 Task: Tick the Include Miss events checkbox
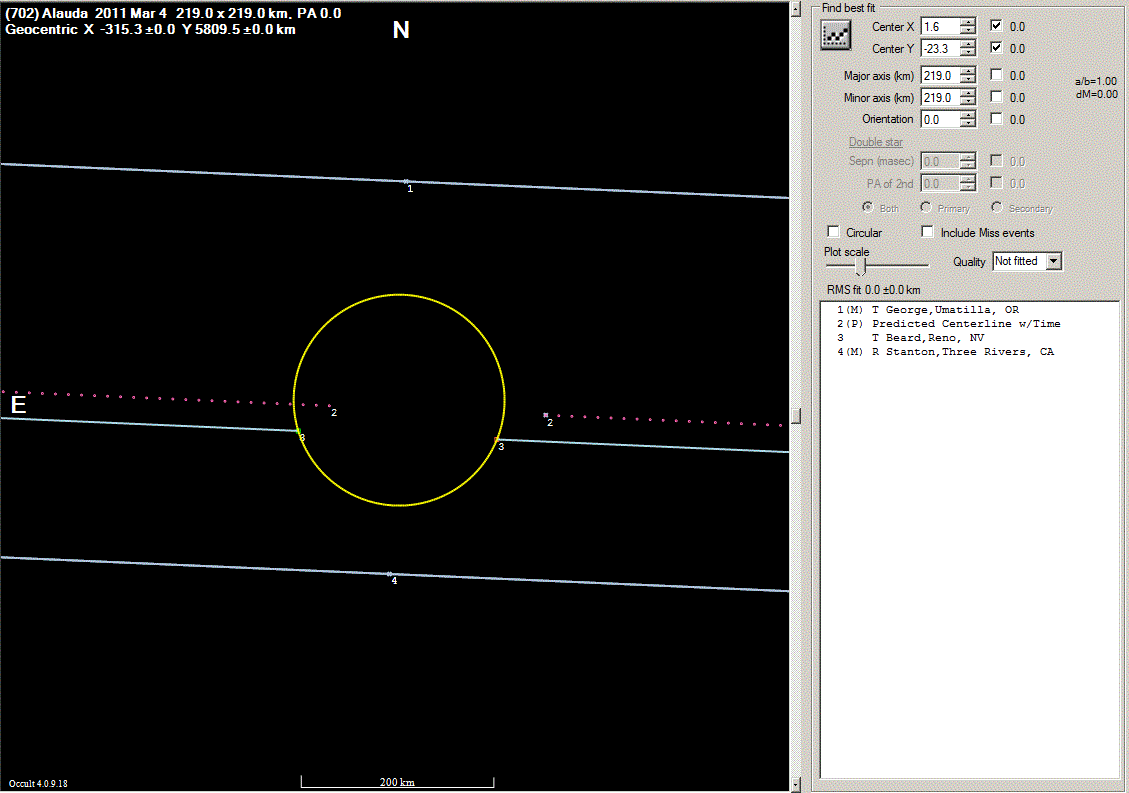click(x=927, y=232)
